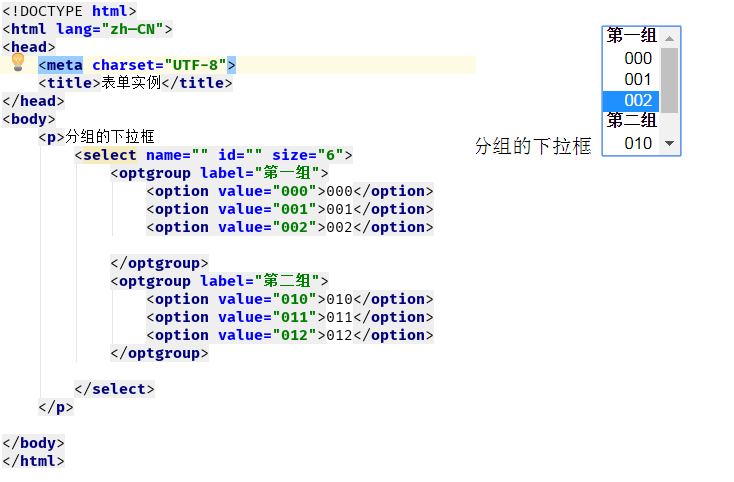Click the list box scroll down arrow
The width and height of the screenshot is (734, 482).
tap(669, 143)
